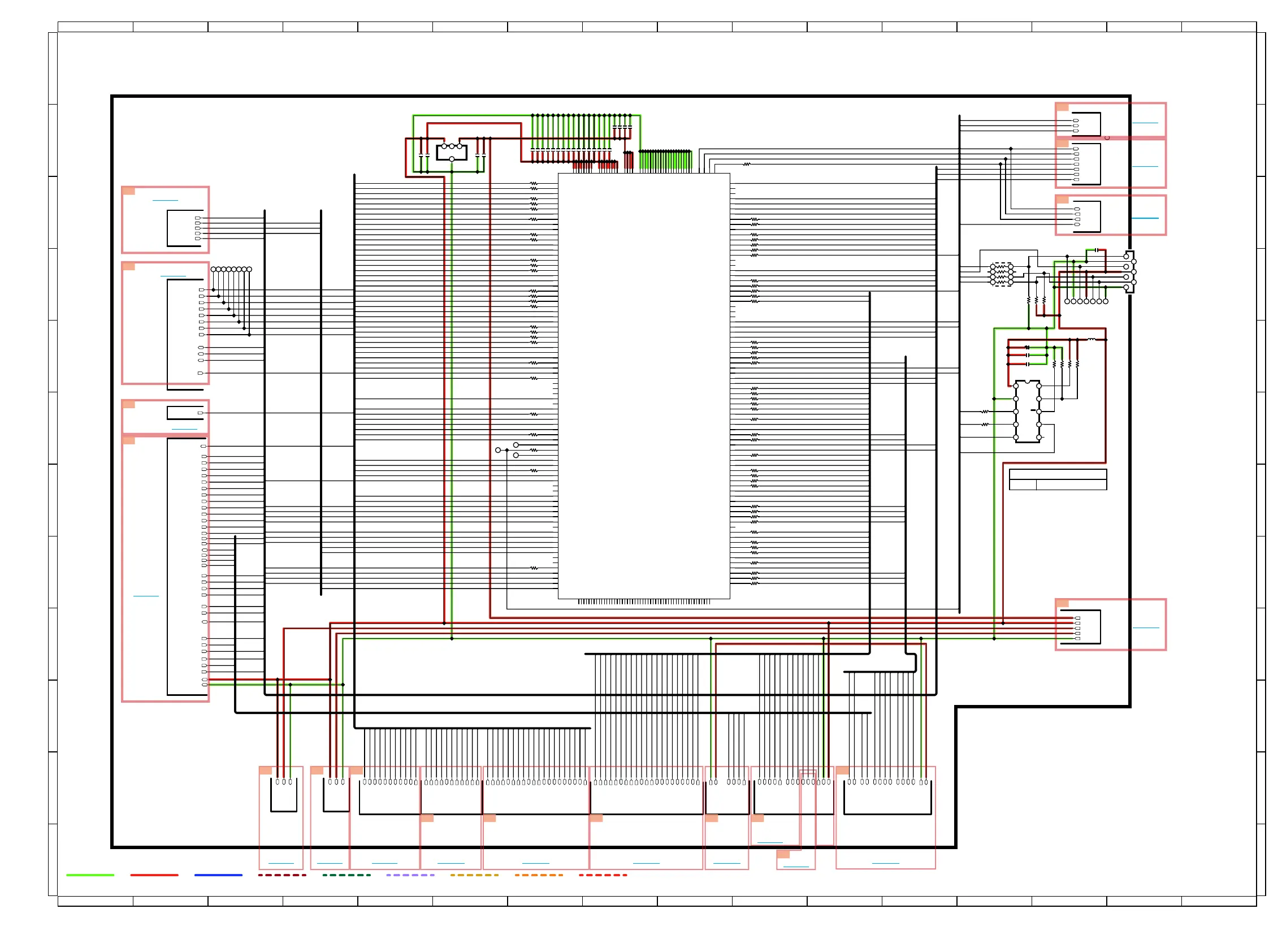Open blue link in tall bottom-left connector block
1282x952 pixels.
[146, 596]
